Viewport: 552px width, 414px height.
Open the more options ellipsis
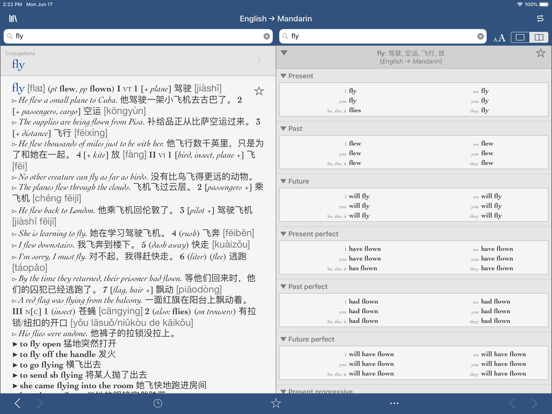(394, 403)
